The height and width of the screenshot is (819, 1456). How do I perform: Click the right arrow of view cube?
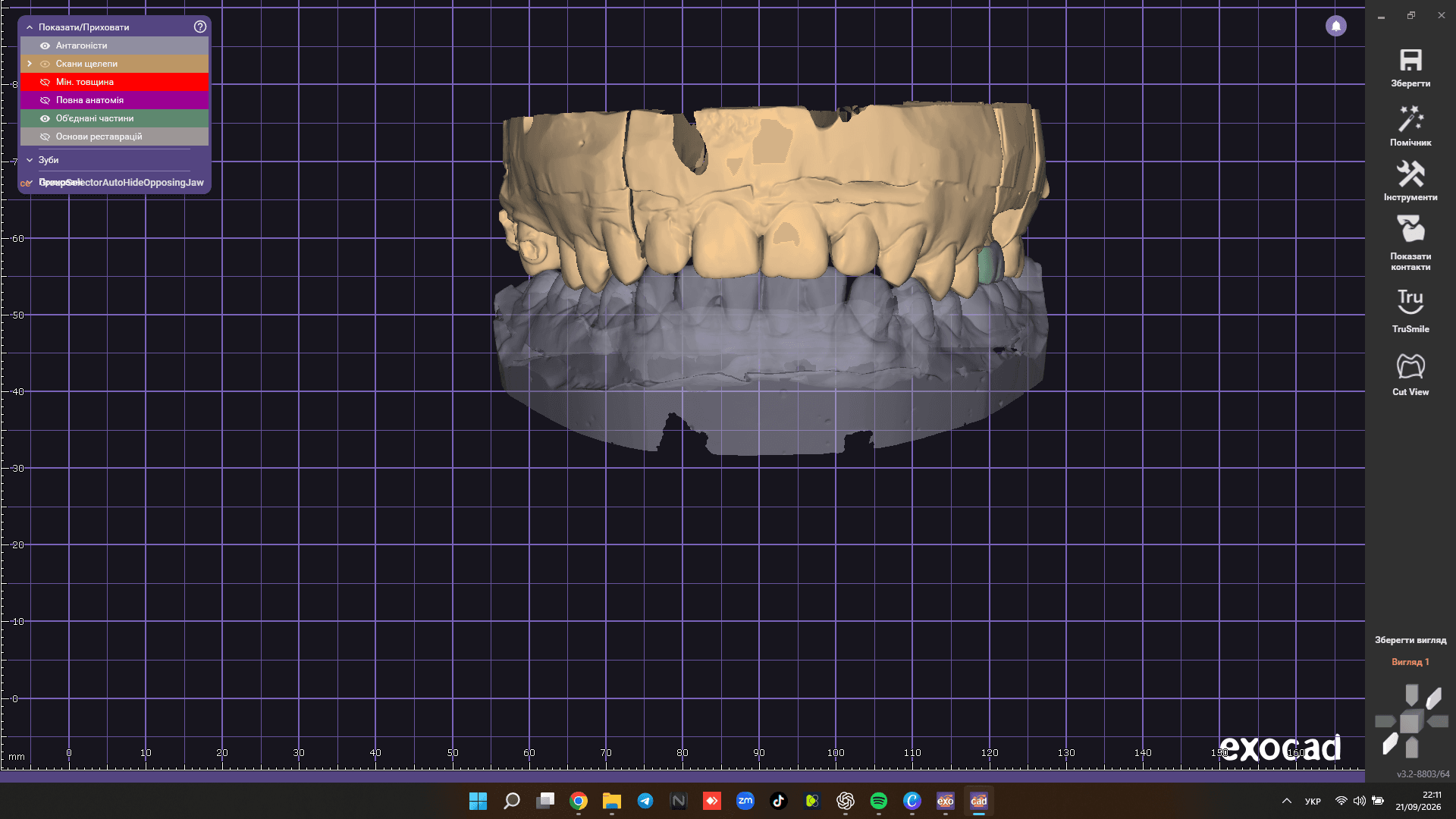coord(1438,722)
